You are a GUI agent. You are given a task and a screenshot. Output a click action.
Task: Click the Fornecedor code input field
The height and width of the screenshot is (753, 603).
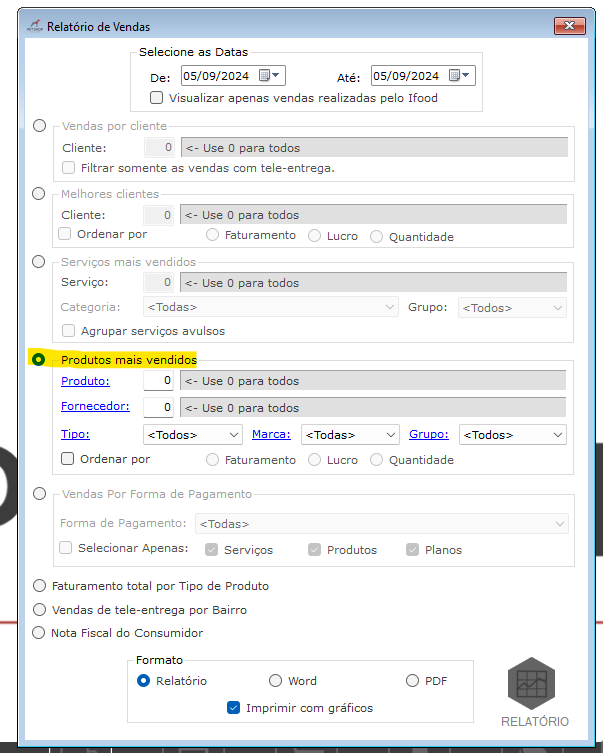[158, 407]
